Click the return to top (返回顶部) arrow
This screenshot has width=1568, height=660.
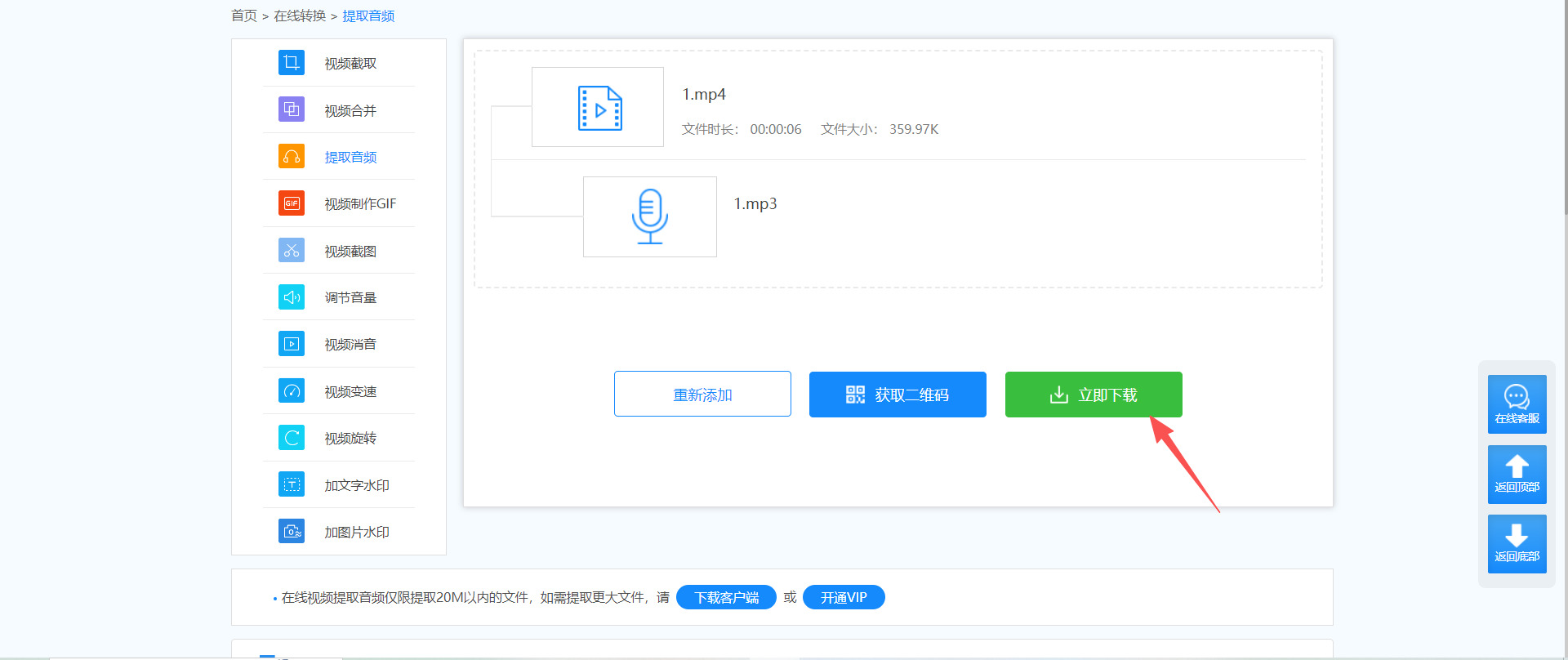tap(1517, 474)
